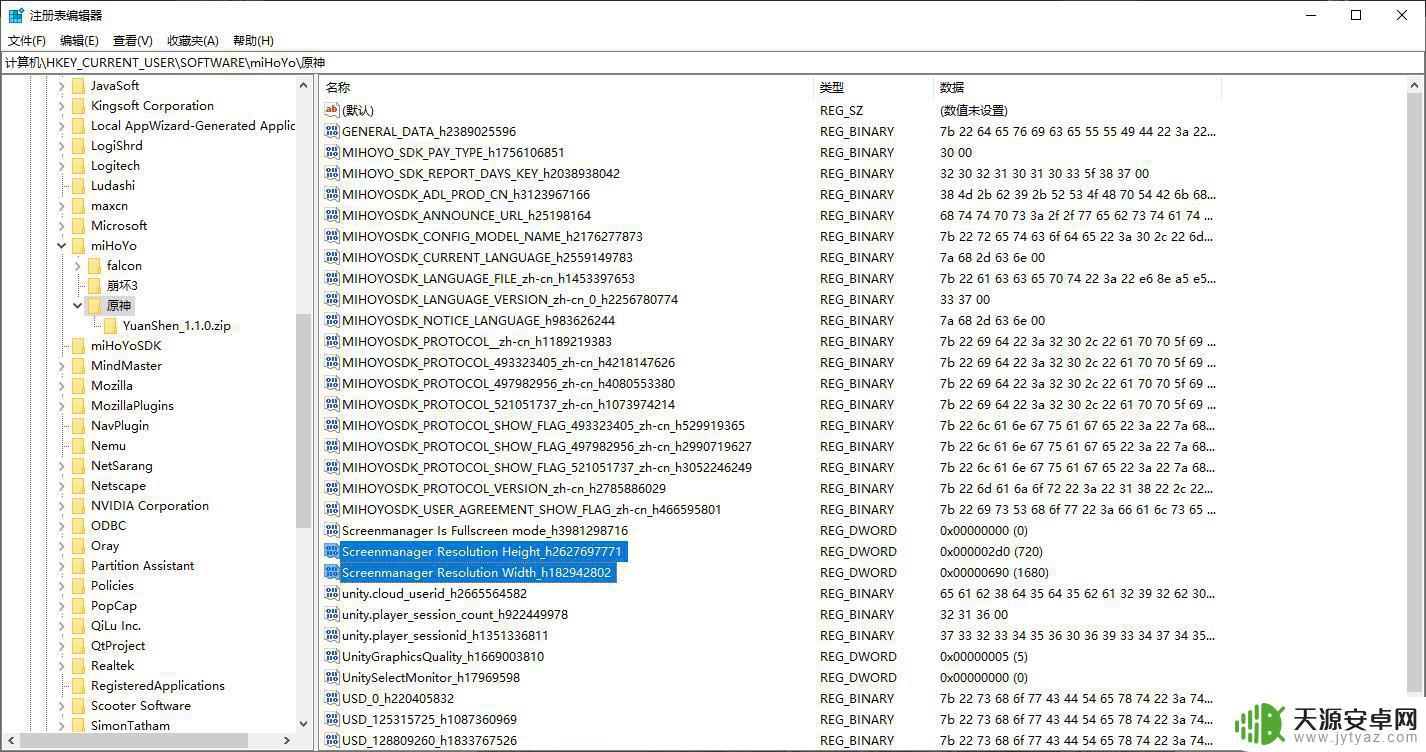Click the icon of unity.player_session_count_h922449978
The width and height of the screenshot is (1426, 752).
[332, 614]
